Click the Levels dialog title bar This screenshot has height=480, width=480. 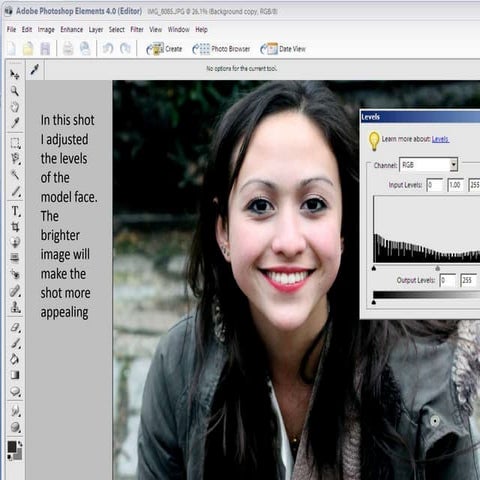point(420,117)
